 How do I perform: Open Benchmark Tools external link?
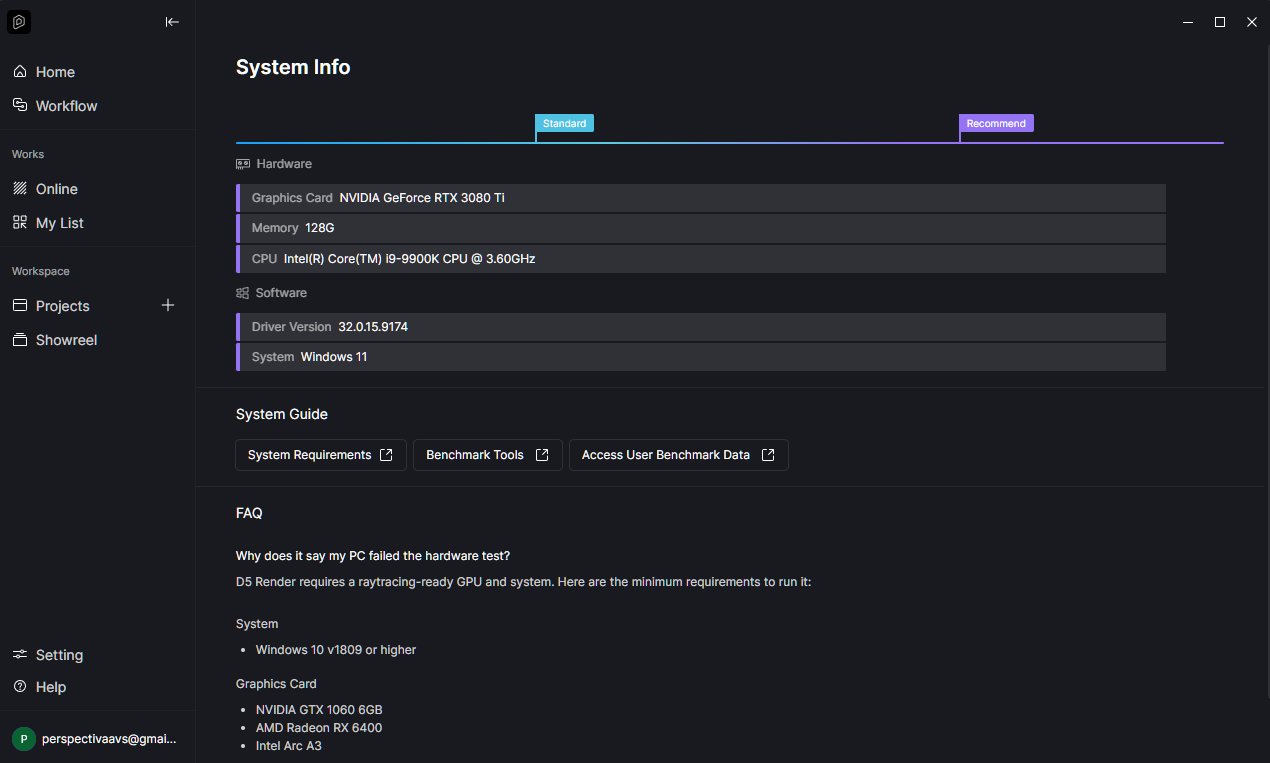point(487,455)
